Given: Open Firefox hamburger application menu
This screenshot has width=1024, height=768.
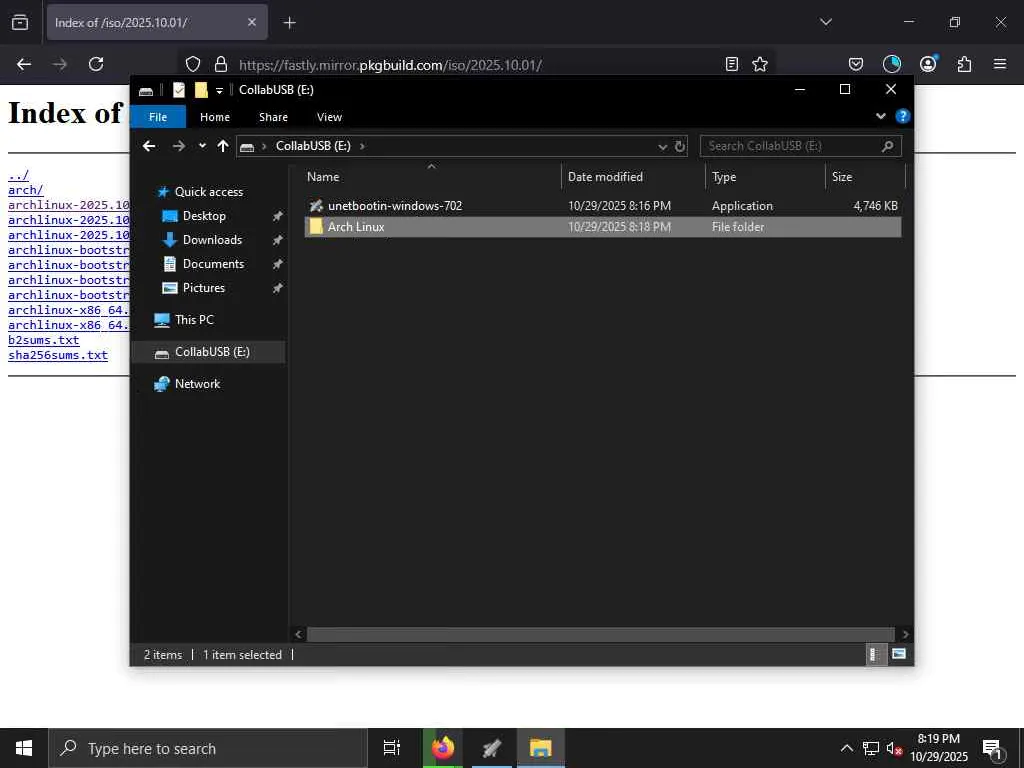Looking at the screenshot, I should 1000,64.
